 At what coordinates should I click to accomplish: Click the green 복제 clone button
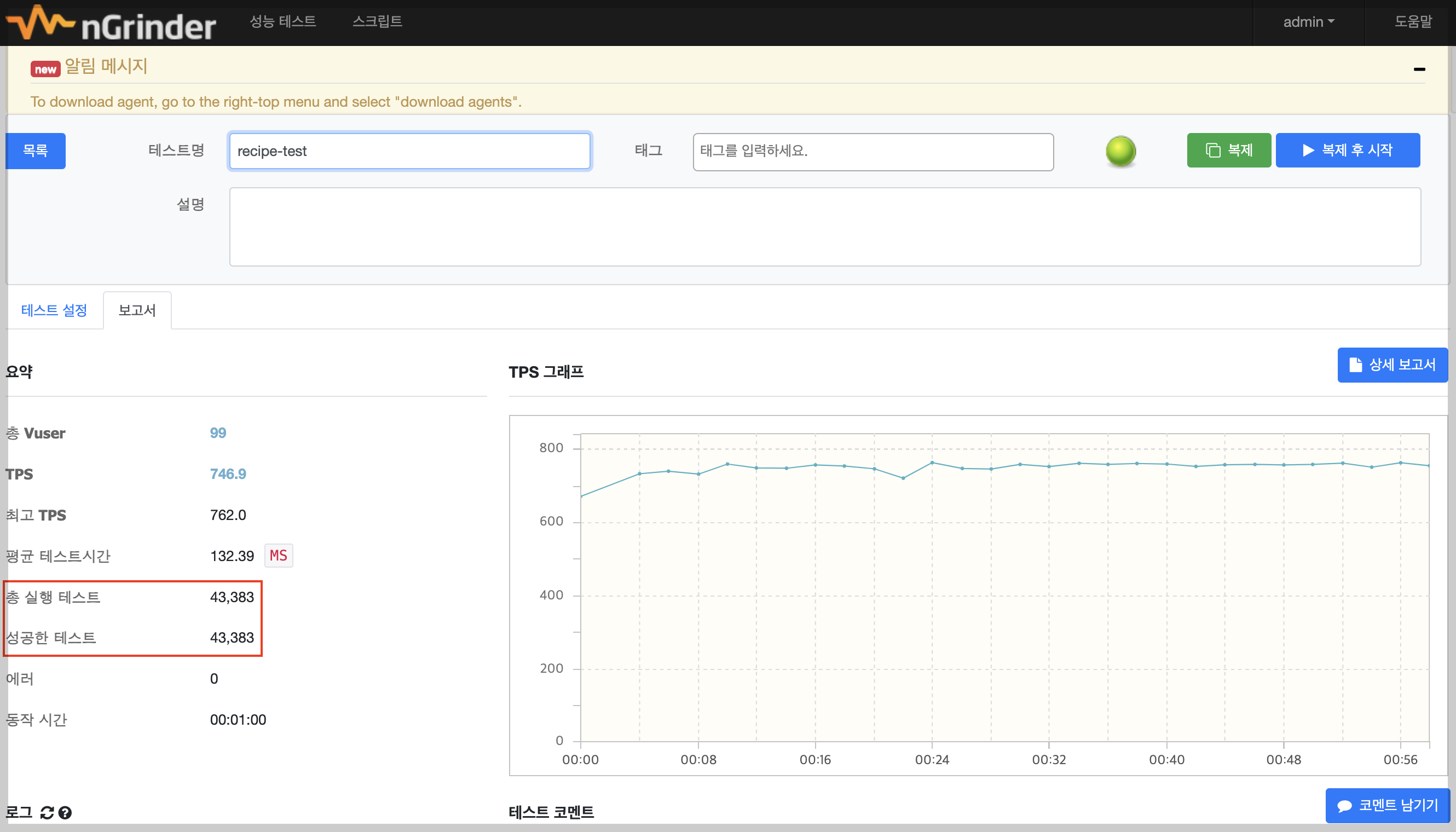tap(1229, 151)
